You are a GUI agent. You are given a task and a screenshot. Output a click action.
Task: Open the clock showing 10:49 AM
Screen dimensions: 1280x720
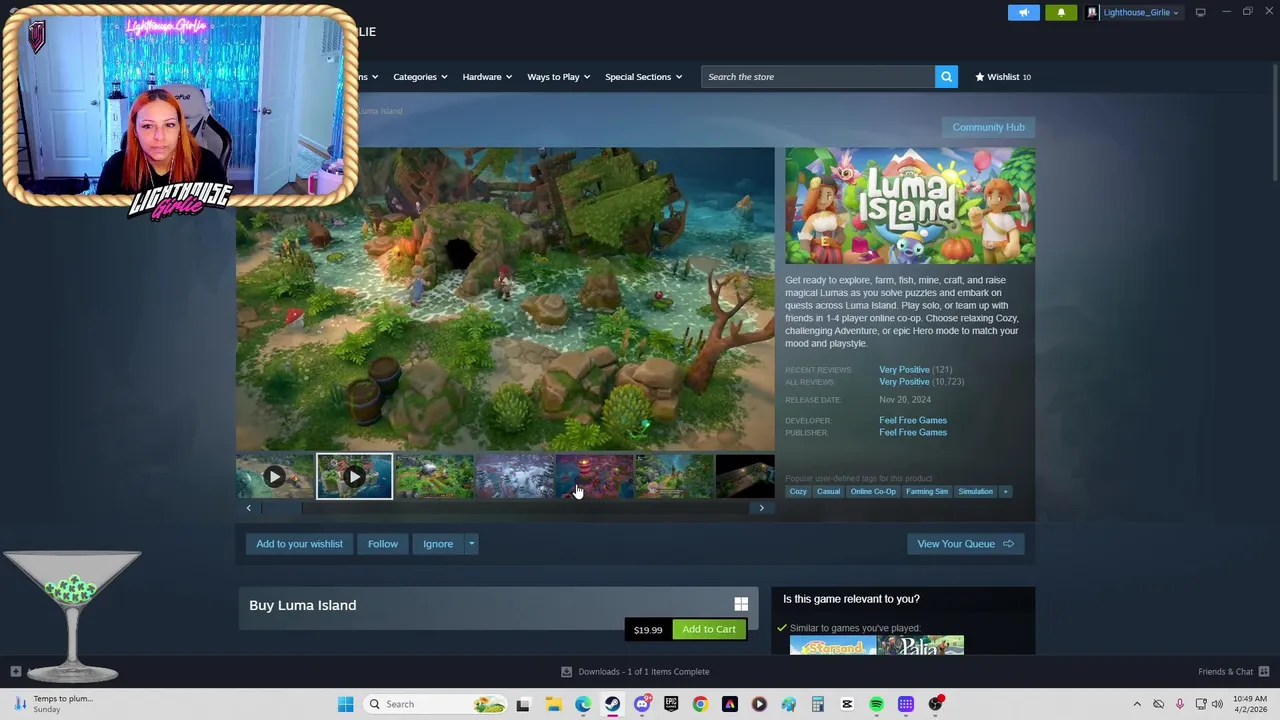1249,704
